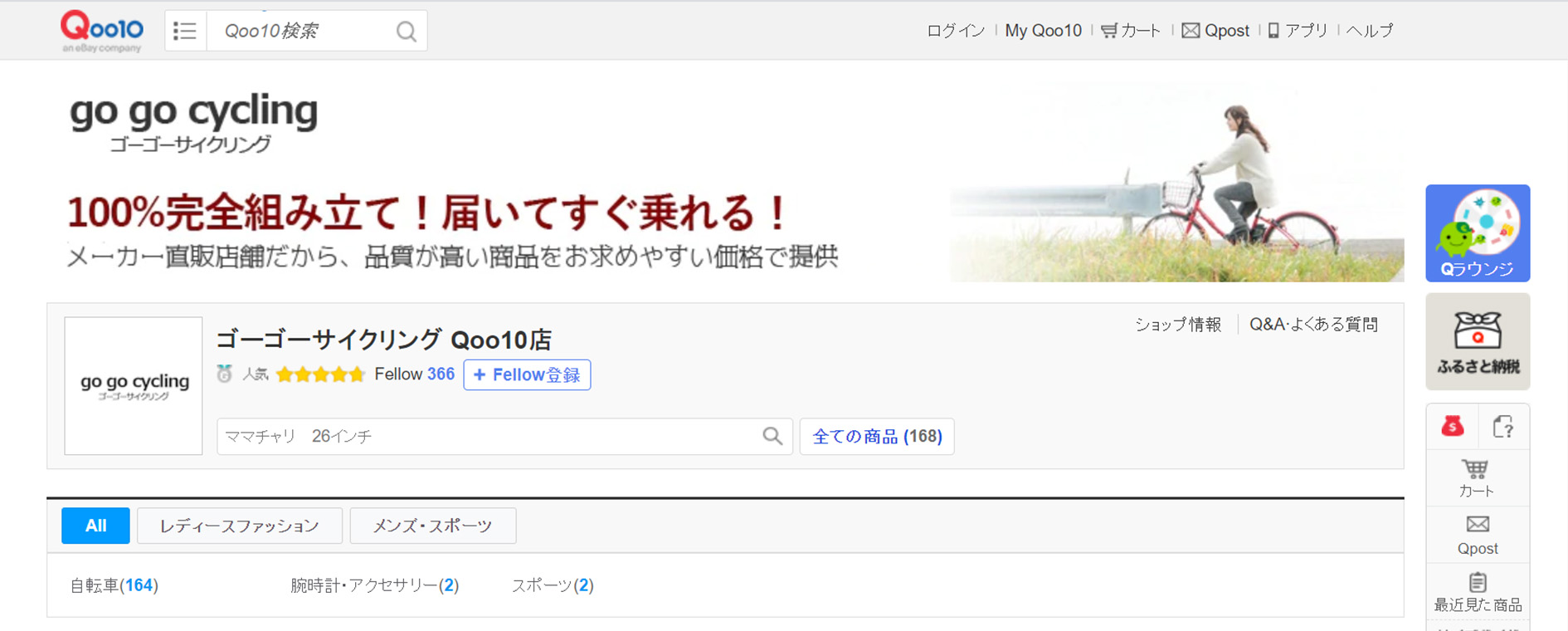View the Fellow 366 count

pos(414,374)
